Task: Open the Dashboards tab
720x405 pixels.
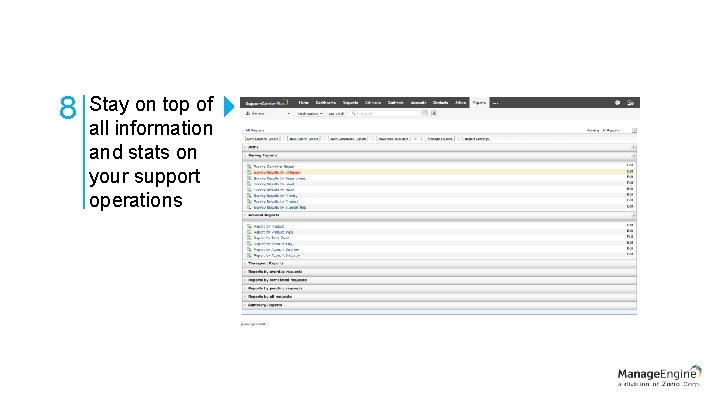Action: pos(326,102)
